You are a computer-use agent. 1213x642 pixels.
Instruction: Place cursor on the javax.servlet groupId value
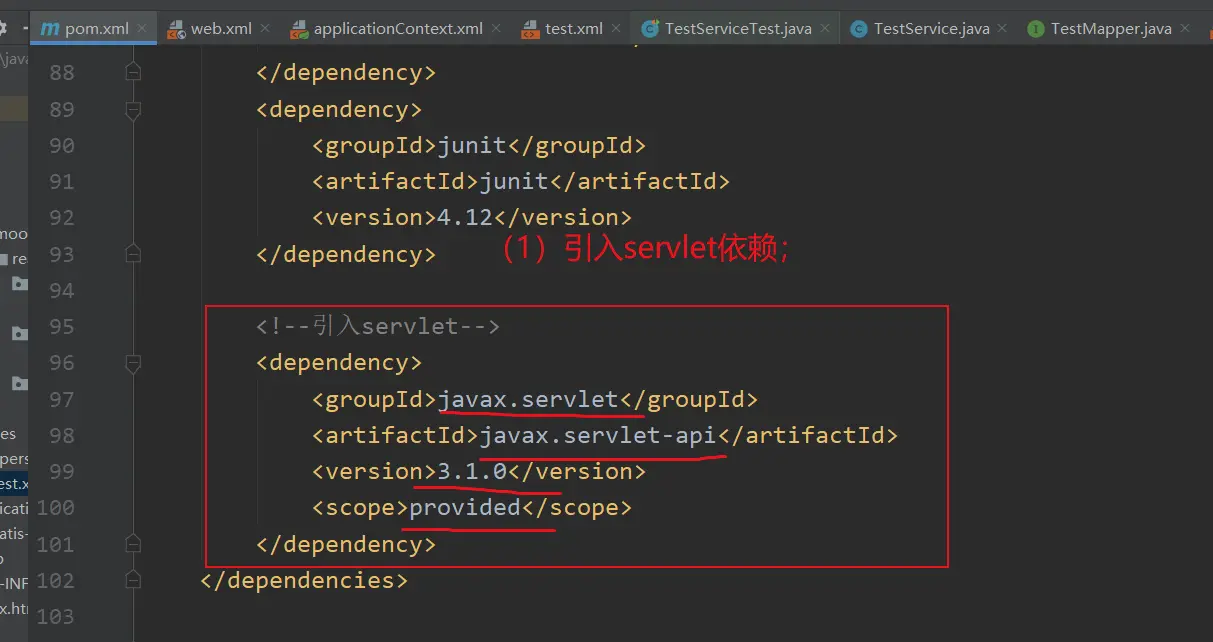tap(528, 399)
